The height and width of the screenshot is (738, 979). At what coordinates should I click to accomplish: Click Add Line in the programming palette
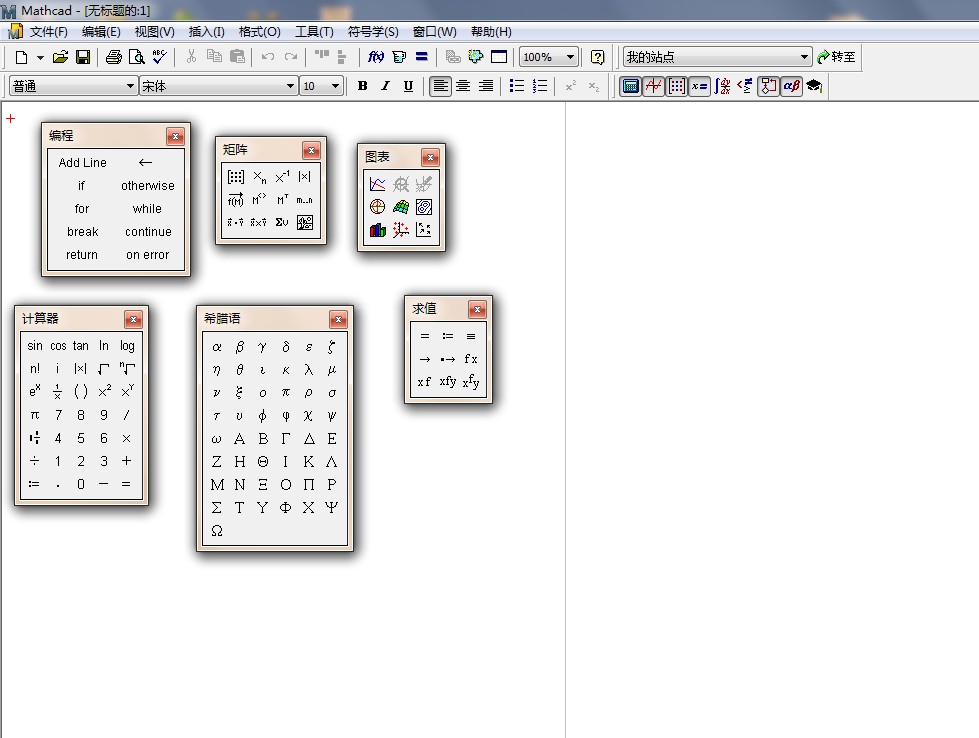click(x=82, y=163)
